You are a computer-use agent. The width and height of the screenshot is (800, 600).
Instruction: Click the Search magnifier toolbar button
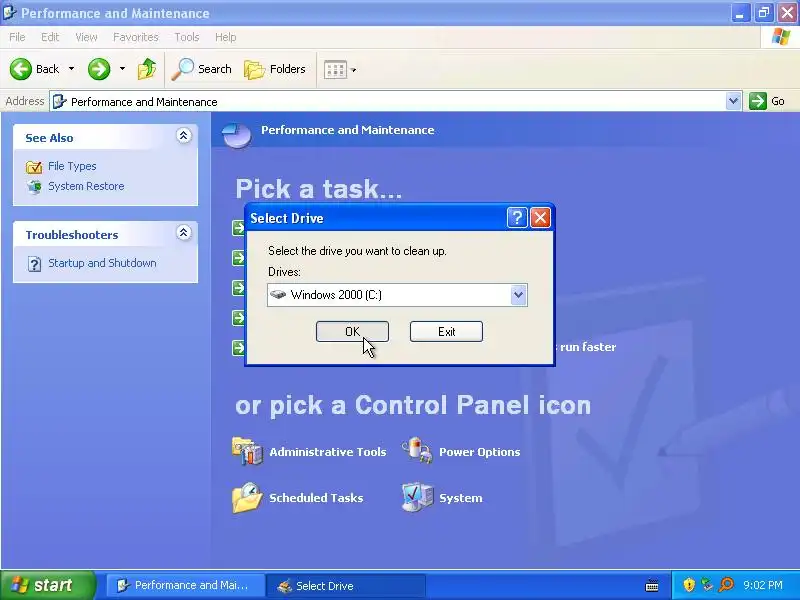[x=202, y=69]
